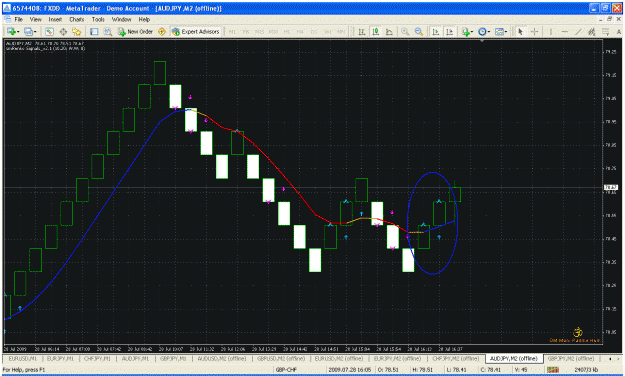625x376 pixels.
Task: Toggle the Expert Advisors button
Action: [196, 31]
